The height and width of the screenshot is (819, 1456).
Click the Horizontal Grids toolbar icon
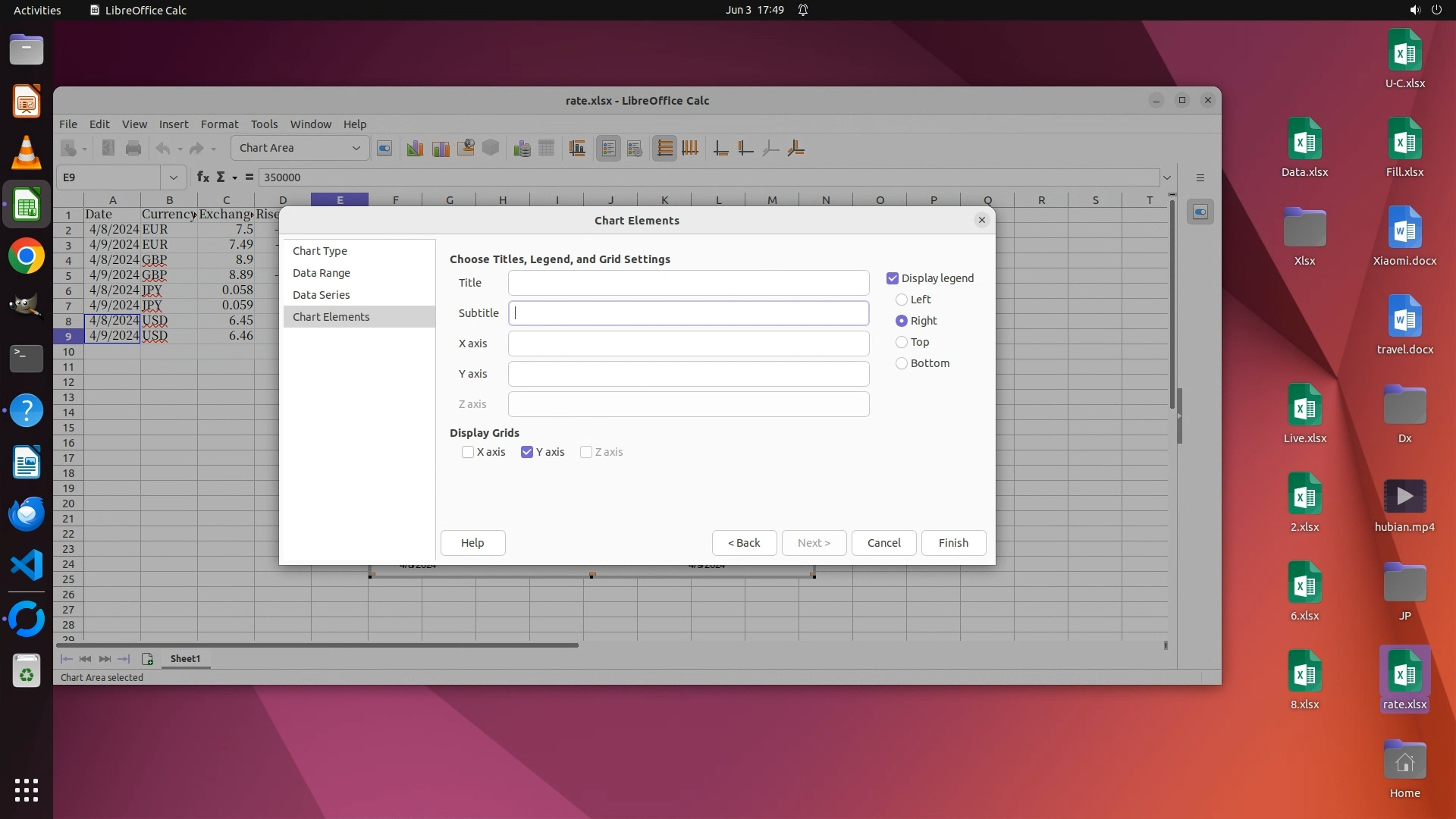point(664,149)
